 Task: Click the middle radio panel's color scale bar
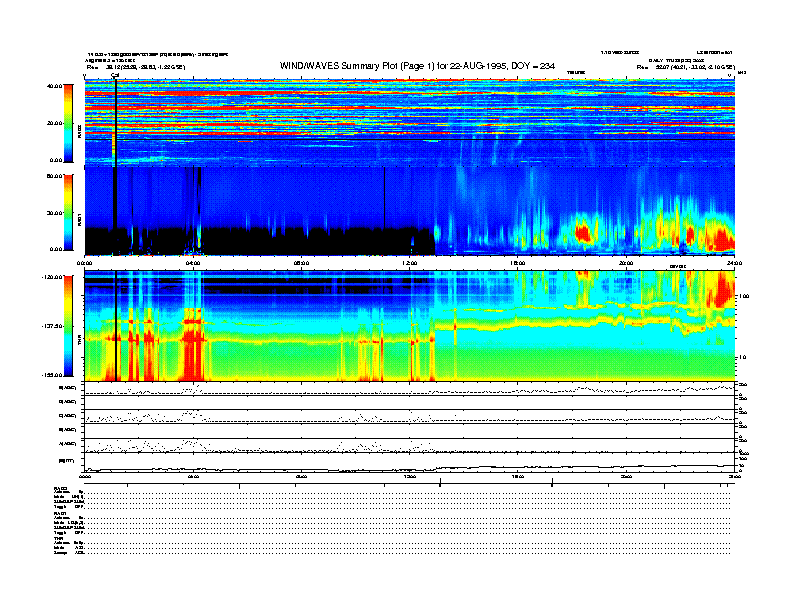[x=68, y=213]
